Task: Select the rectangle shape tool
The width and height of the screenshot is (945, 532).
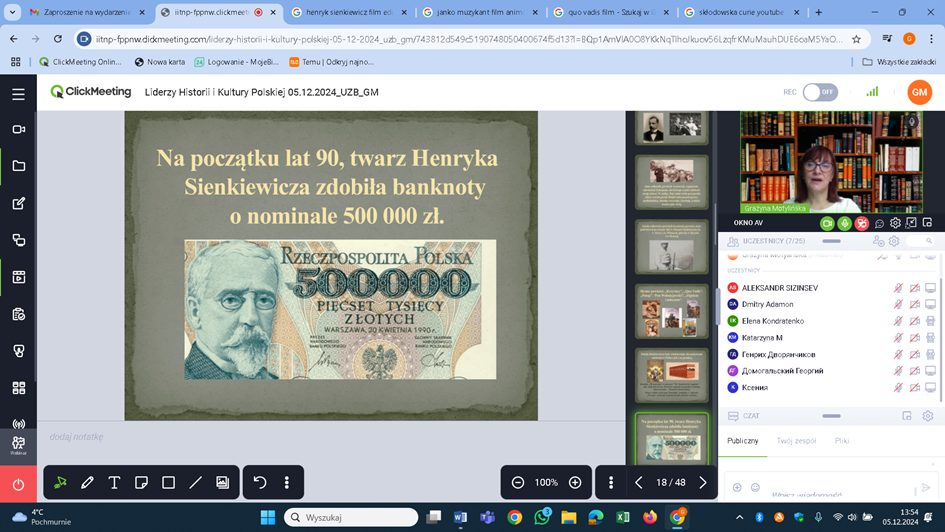Action: pos(168,483)
